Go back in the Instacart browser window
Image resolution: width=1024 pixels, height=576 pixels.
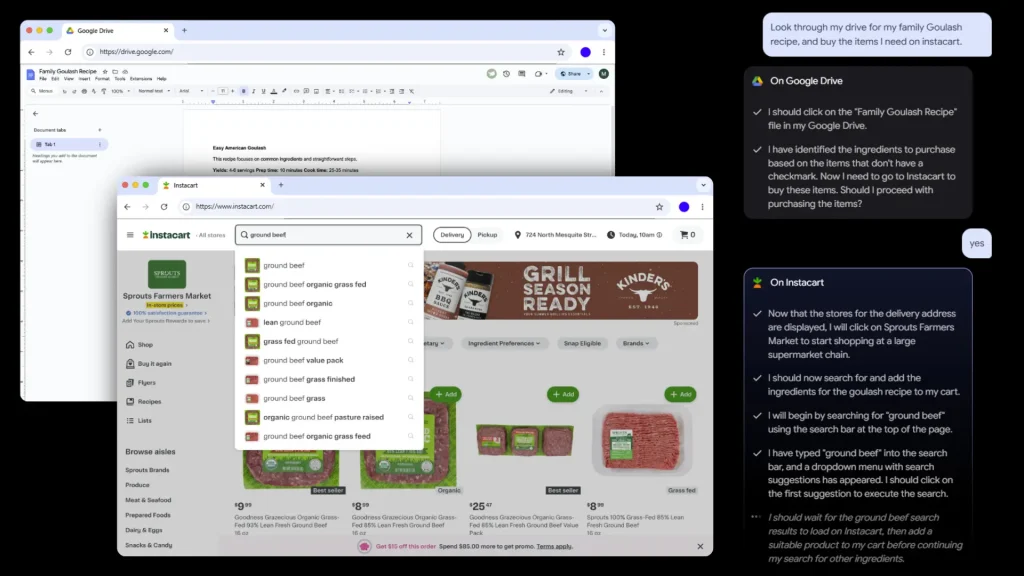click(x=127, y=207)
